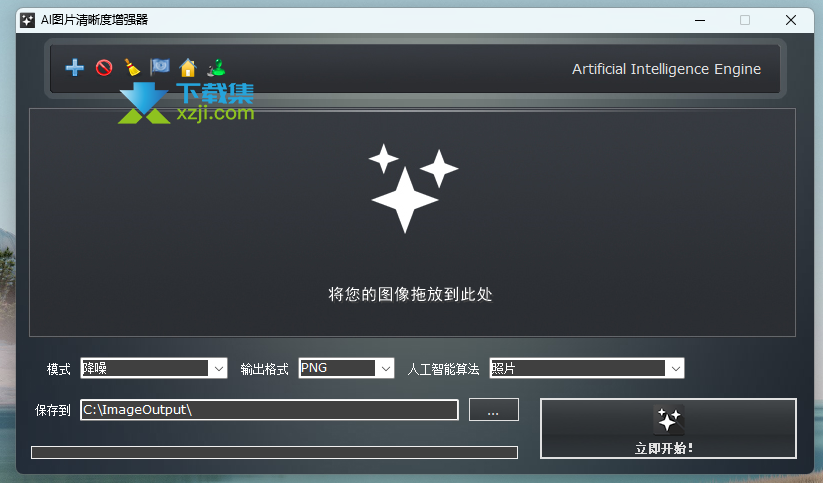This screenshot has height=483, width=823.
Task: Open the flag language icon
Action: coord(160,67)
